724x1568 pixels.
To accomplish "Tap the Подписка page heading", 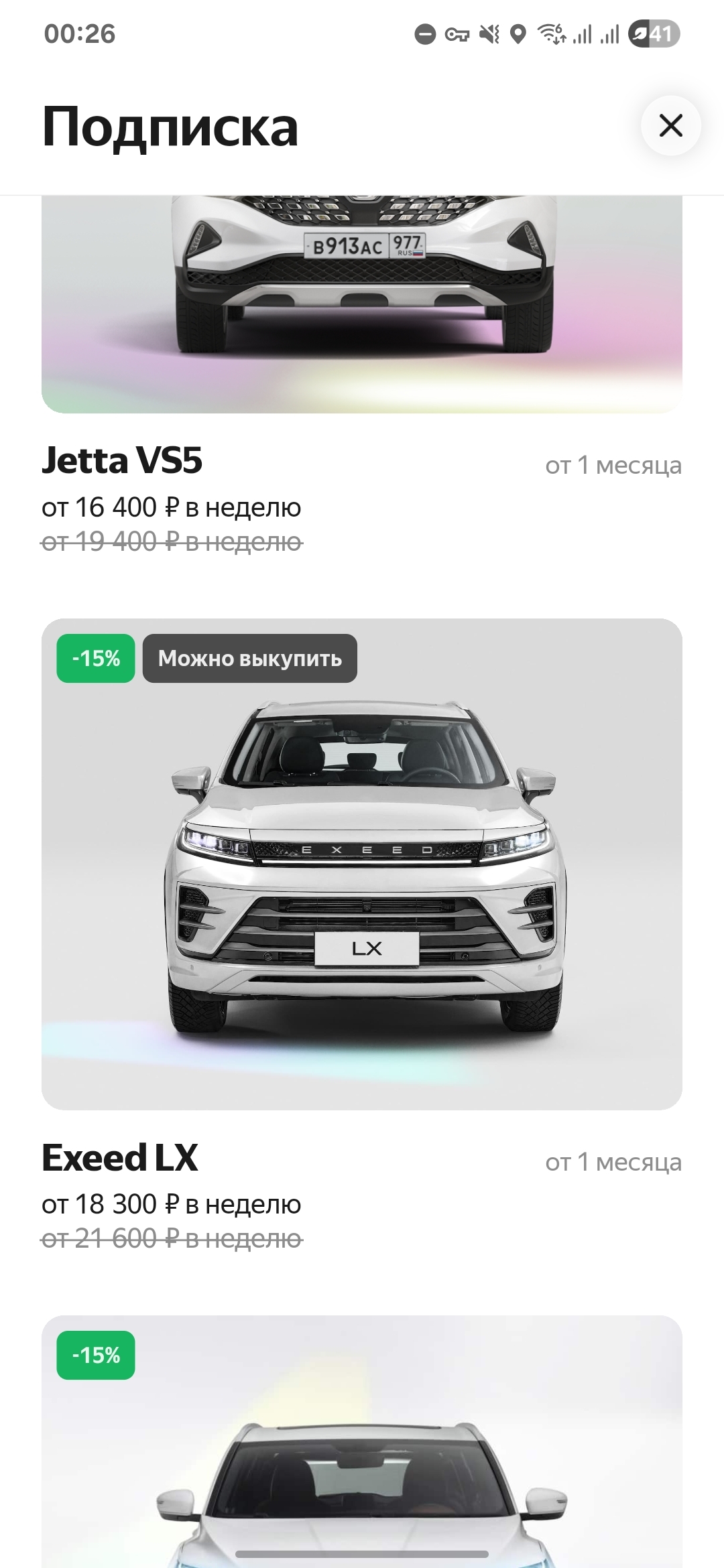I will [x=170, y=127].
